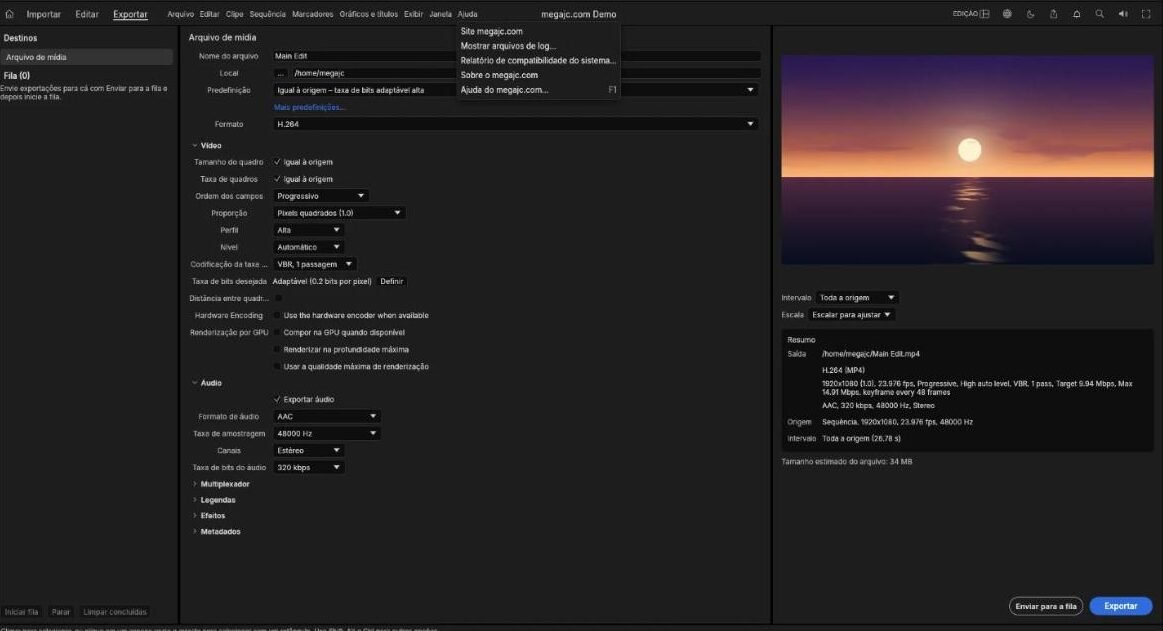This screenshot has width=1163, height=631.
Task: Open the Gráficos e títulos menu
Action: pos(369,14)
